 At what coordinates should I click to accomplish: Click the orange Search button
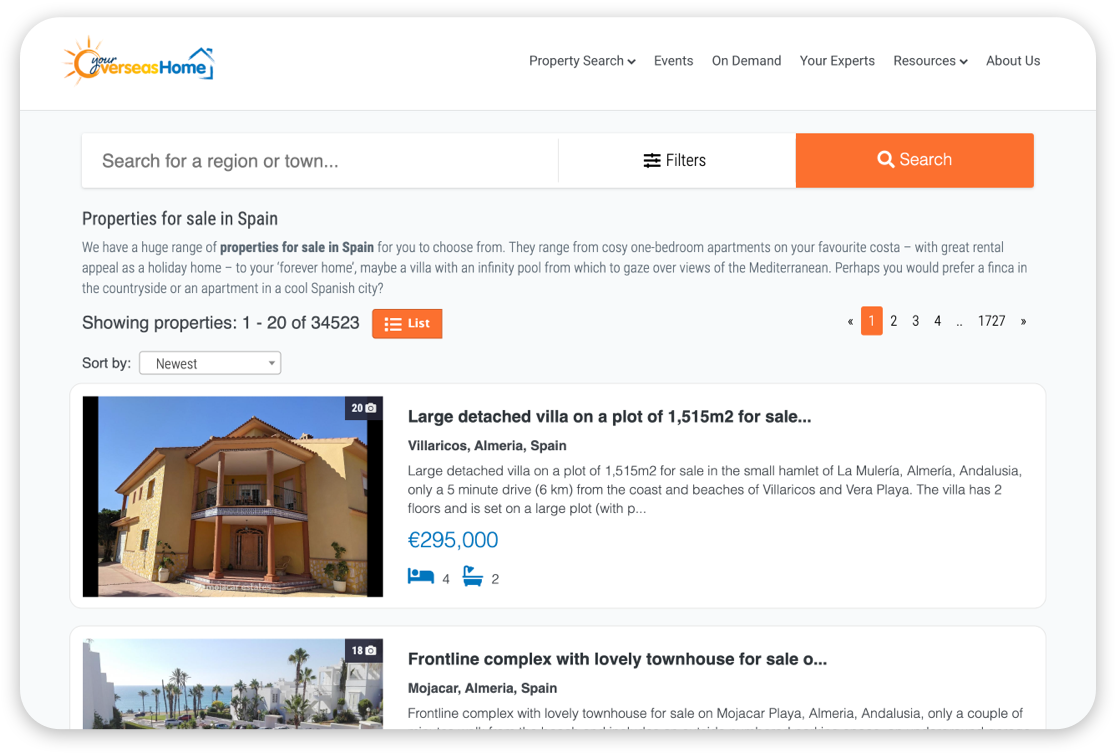coord(915,160)
